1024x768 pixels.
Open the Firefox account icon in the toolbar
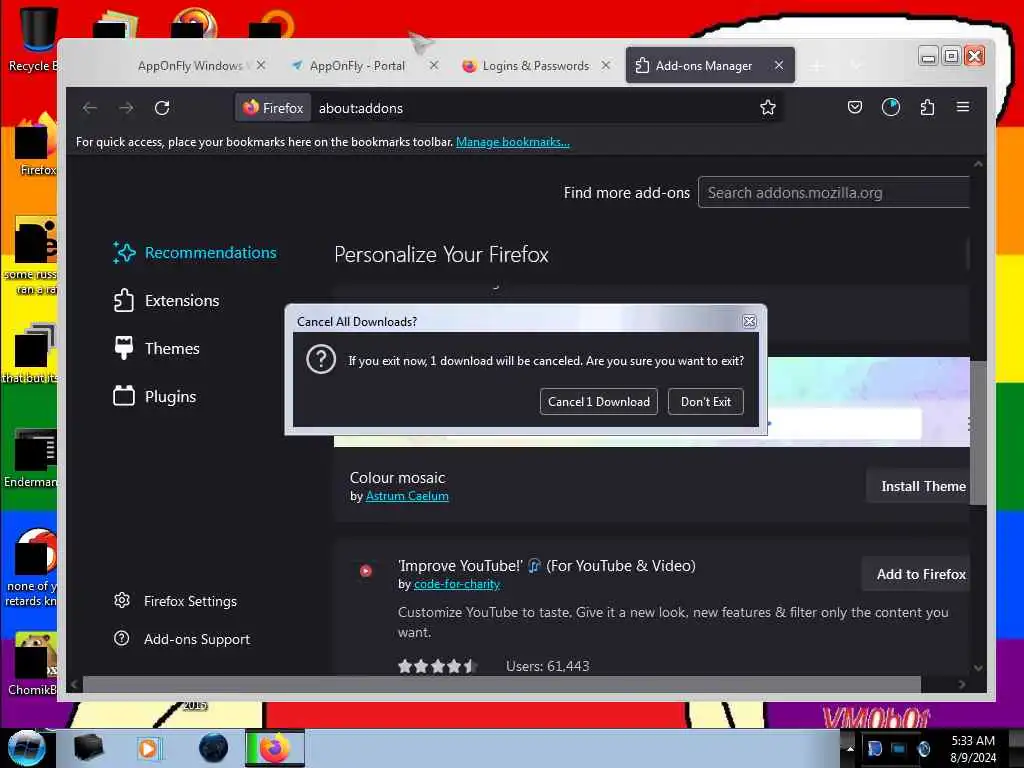[891, 107]
